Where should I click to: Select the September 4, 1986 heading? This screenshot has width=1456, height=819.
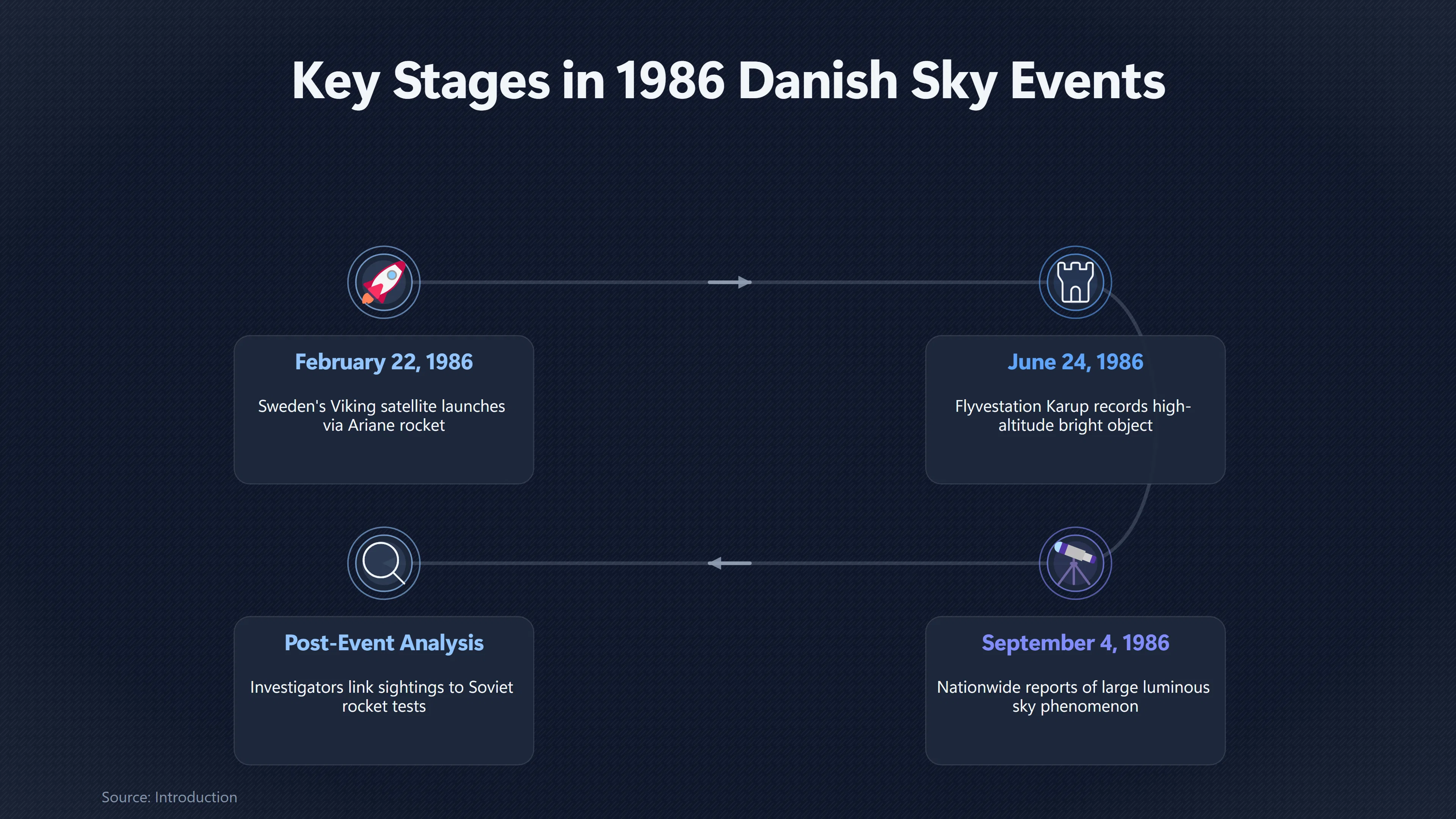[x=1075, y=643]
